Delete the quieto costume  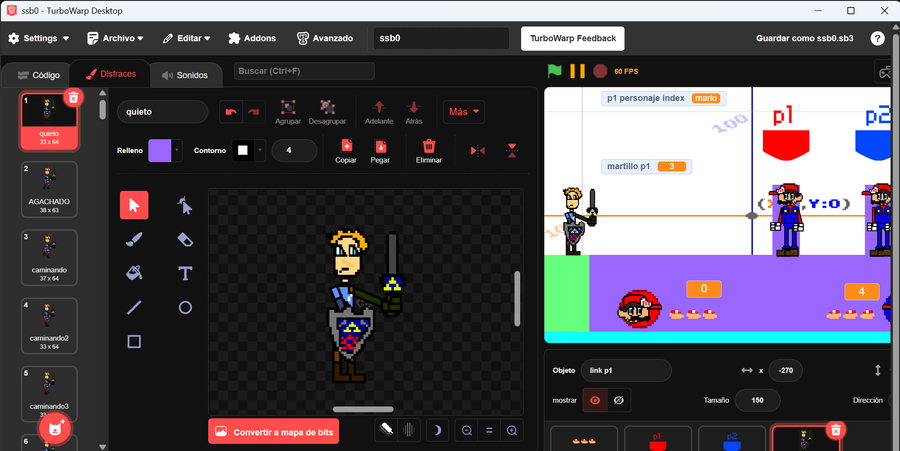pos(73,98)
